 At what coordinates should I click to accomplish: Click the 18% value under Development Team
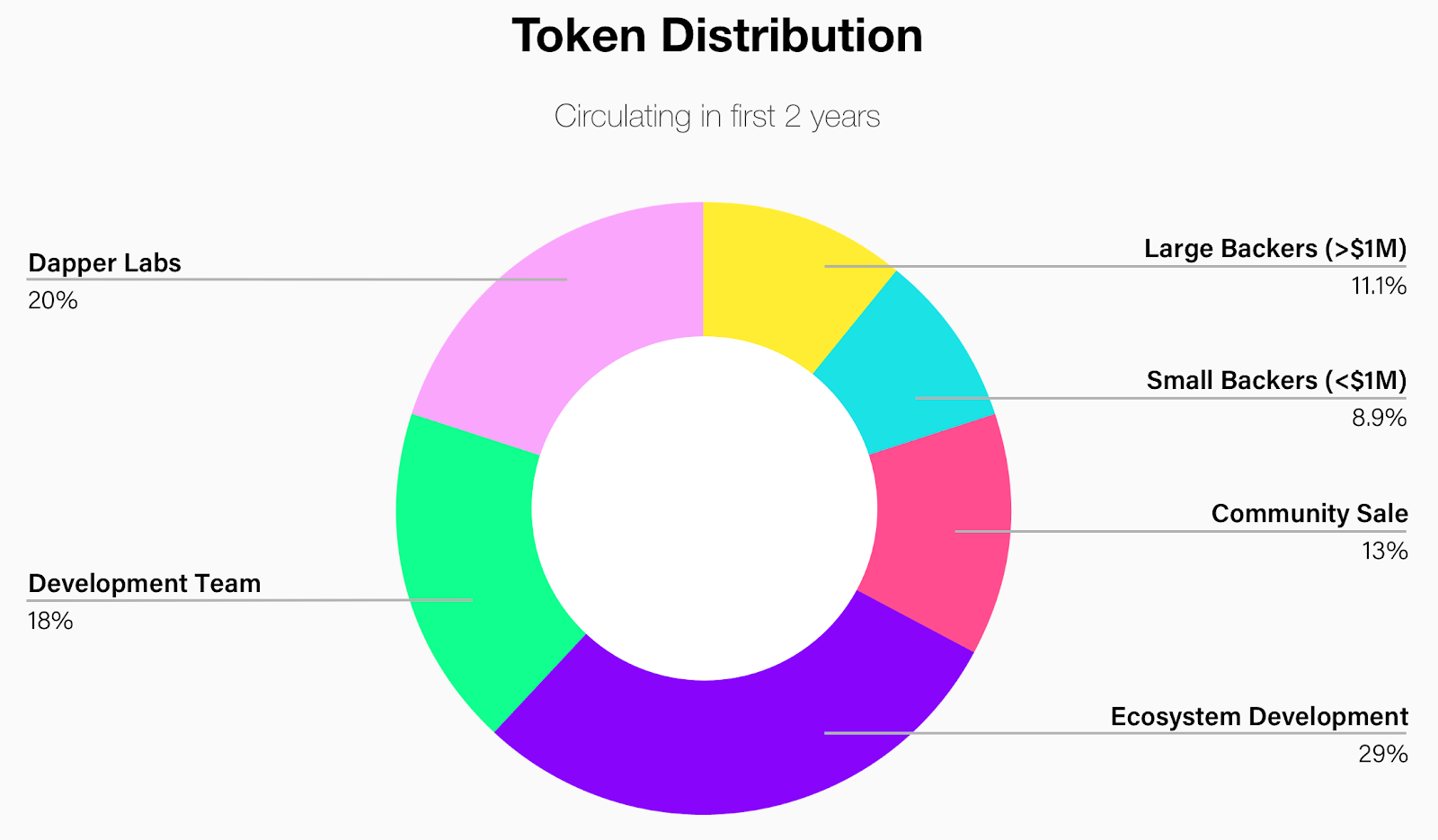point(50,622)
